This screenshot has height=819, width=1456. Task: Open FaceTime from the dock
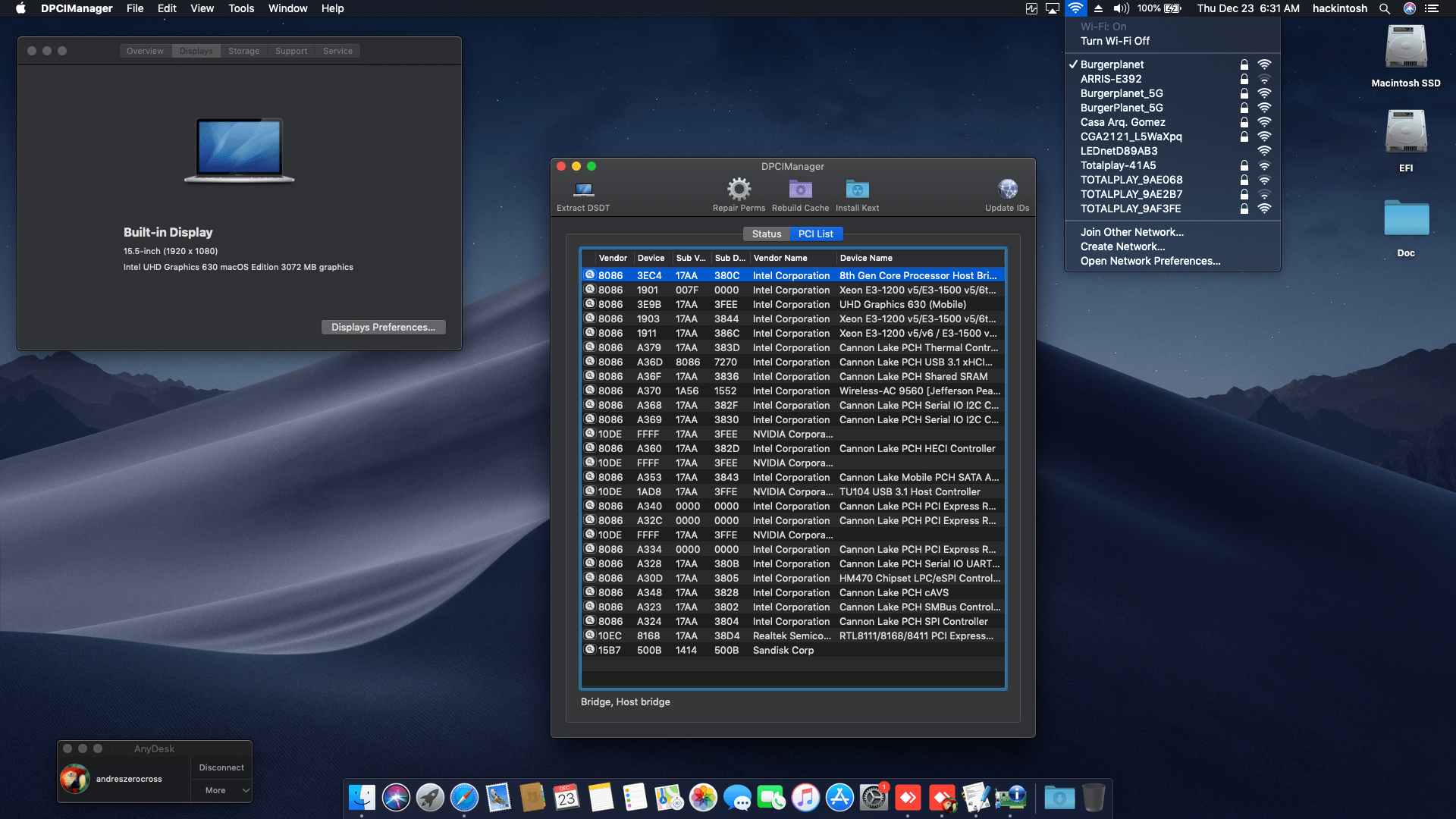pos(771,797)
